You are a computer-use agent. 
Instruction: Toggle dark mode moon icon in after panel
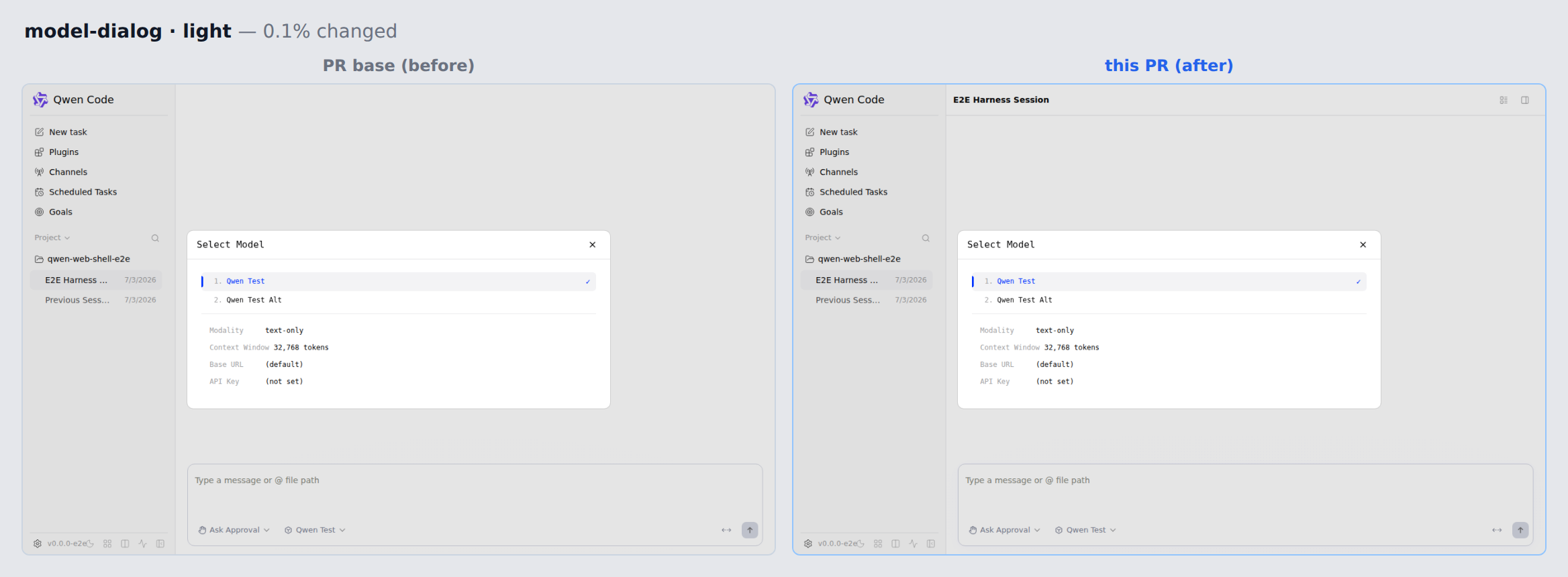(x=861, y=543)
